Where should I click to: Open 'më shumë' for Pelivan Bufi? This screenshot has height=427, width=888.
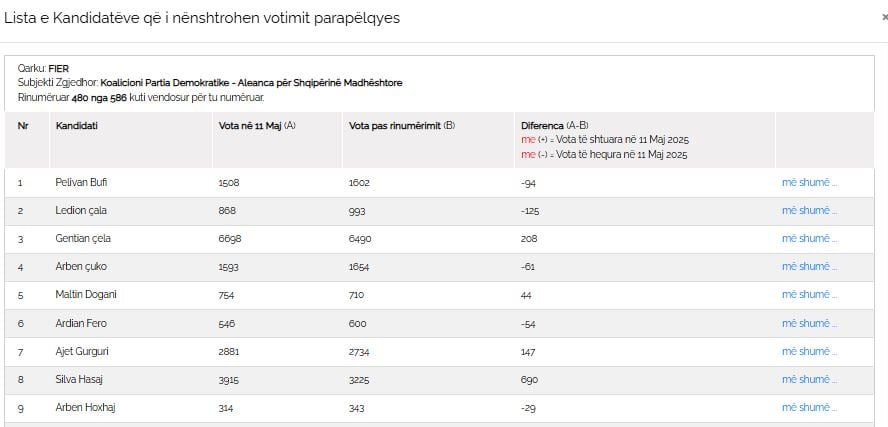coord(809,182)
